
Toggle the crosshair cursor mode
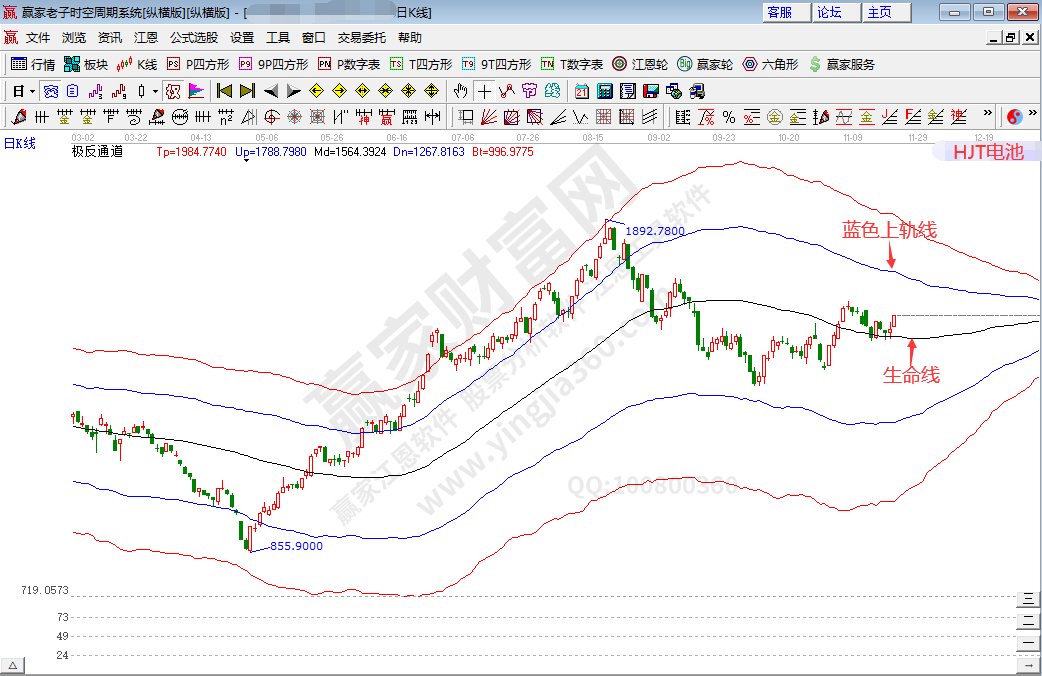pyautogui.click(x=484, y=90)
